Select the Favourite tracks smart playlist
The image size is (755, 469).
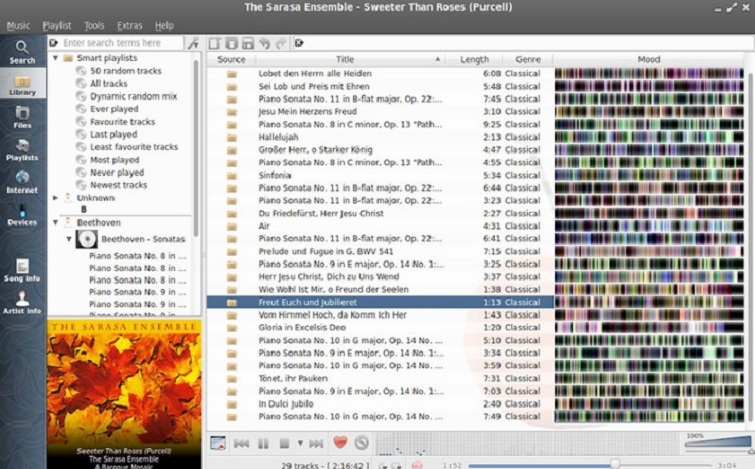(122, 122)
